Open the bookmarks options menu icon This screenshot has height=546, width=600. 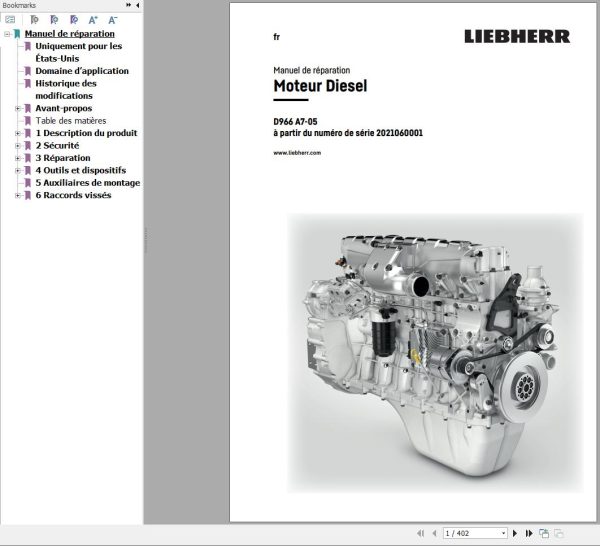(10, 20)
